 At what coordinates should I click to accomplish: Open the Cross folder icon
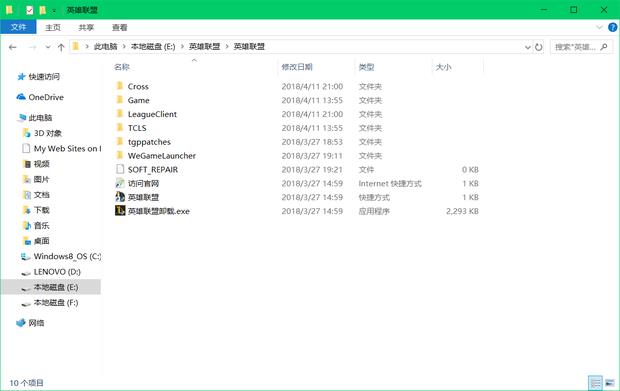click(x=120, y=86)
